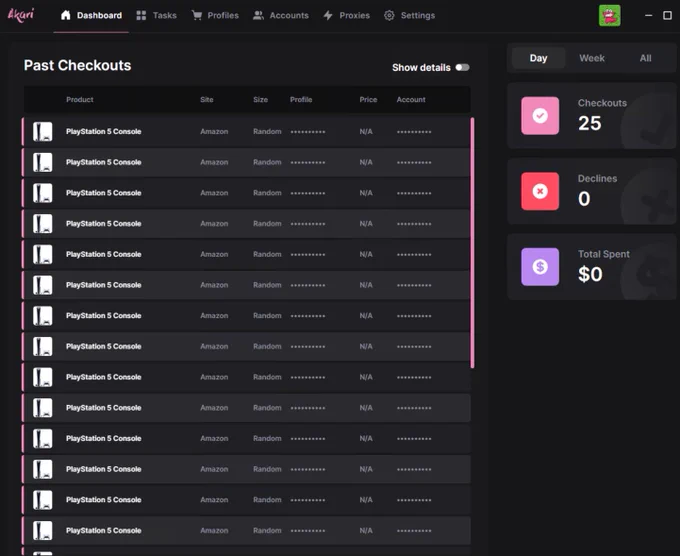This screenshot has width=680, height=556.
Task: Open the Settings tab
Action: pos(409,16)
